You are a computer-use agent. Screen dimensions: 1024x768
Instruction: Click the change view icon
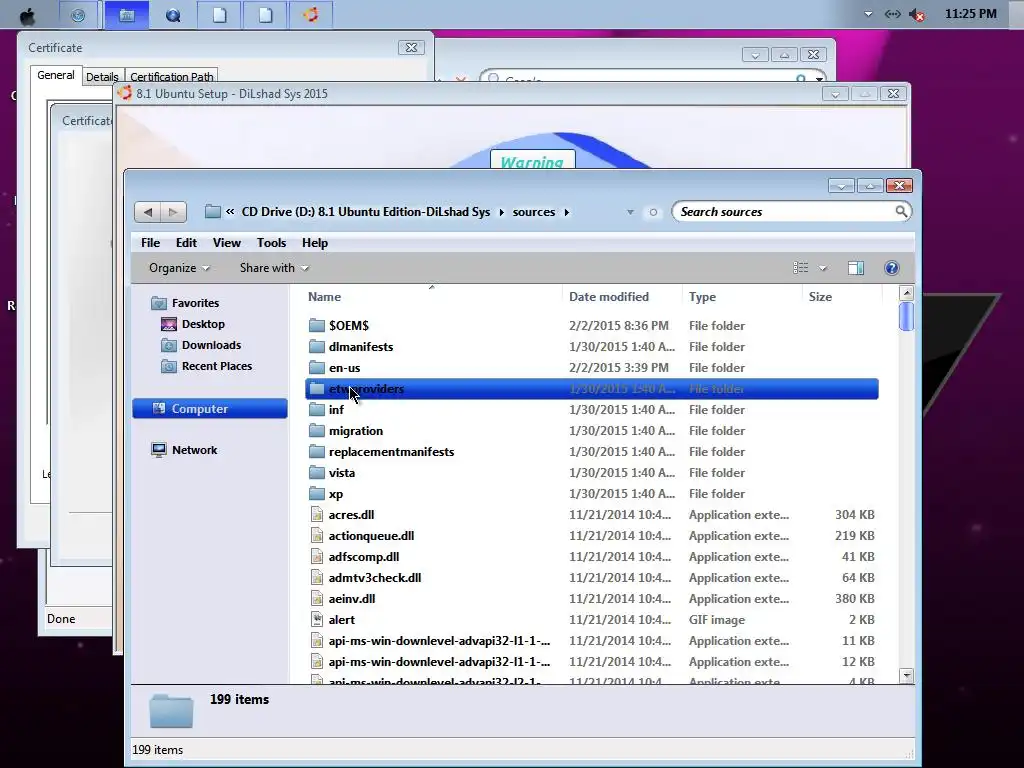[801, 268]
